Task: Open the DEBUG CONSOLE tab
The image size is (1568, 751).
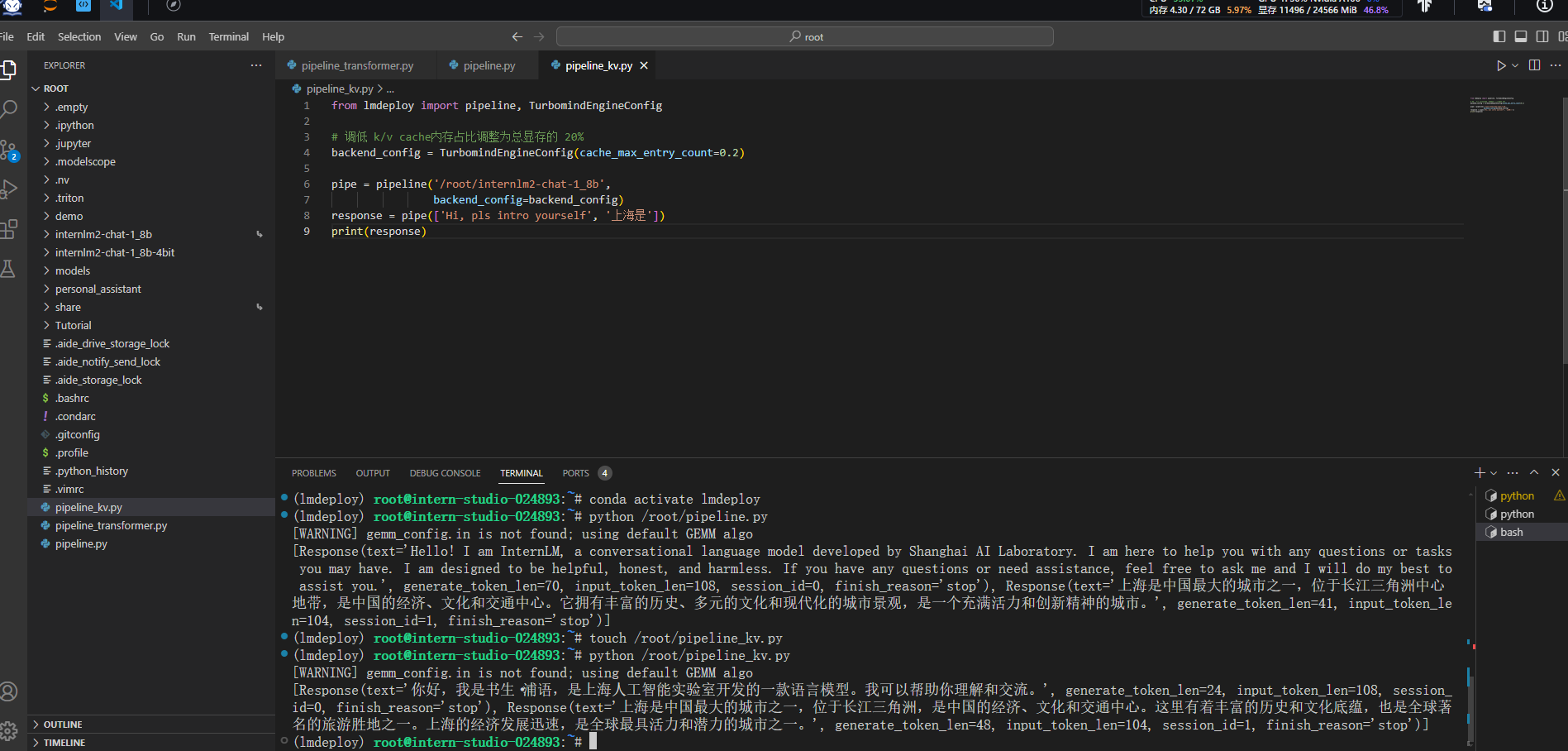Action: pyautogui.click(x=445, y=473)
